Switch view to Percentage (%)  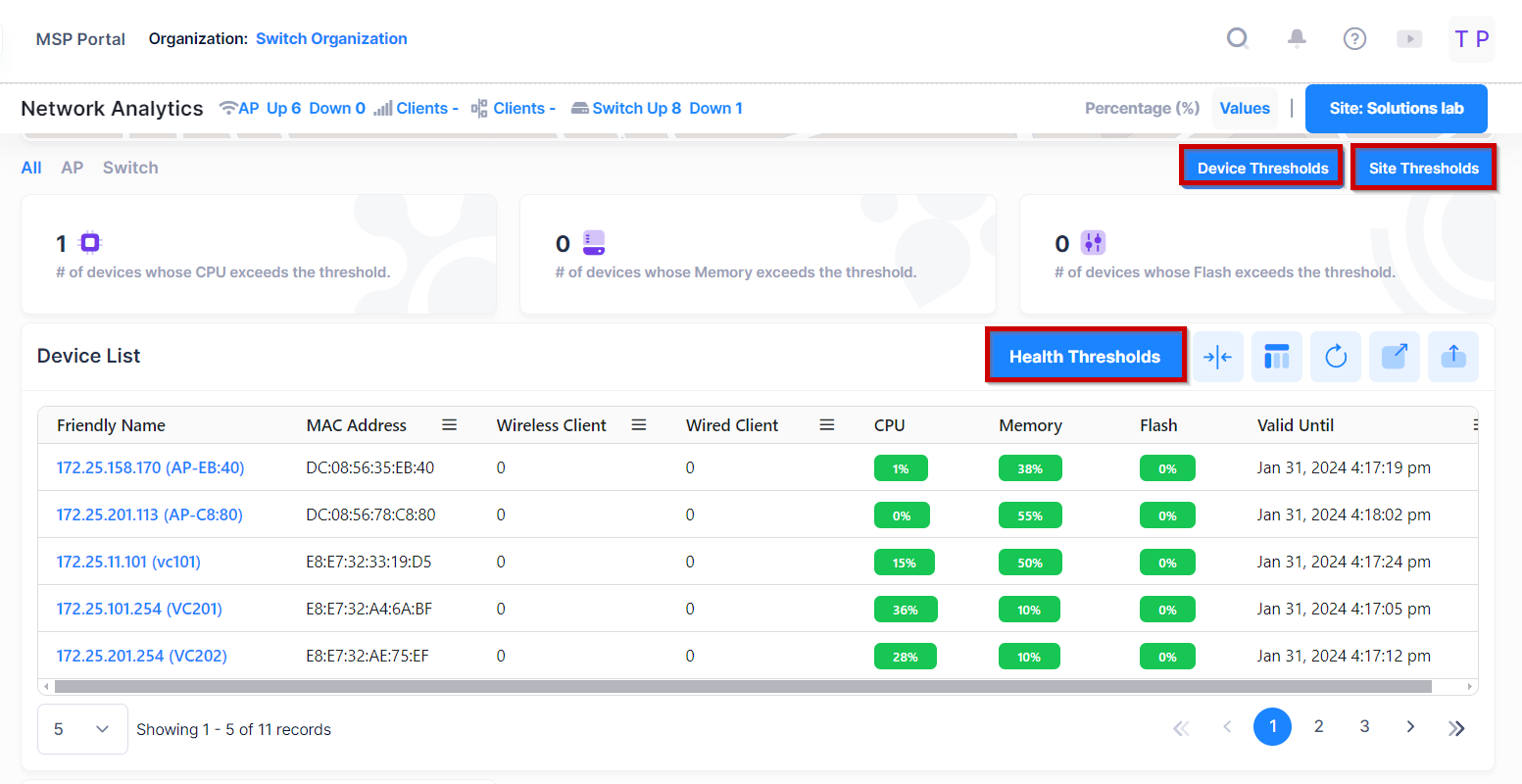1142,108
